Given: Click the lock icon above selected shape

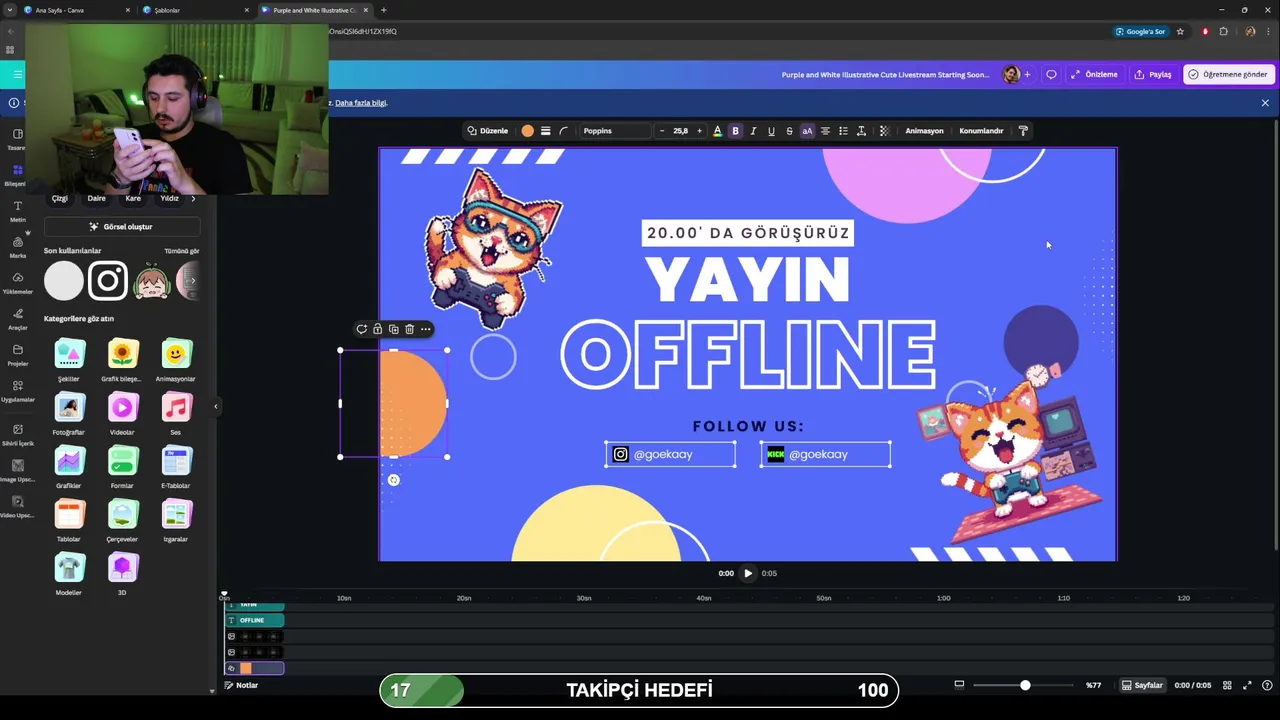Looking at the screenshot, I should 377,329.
